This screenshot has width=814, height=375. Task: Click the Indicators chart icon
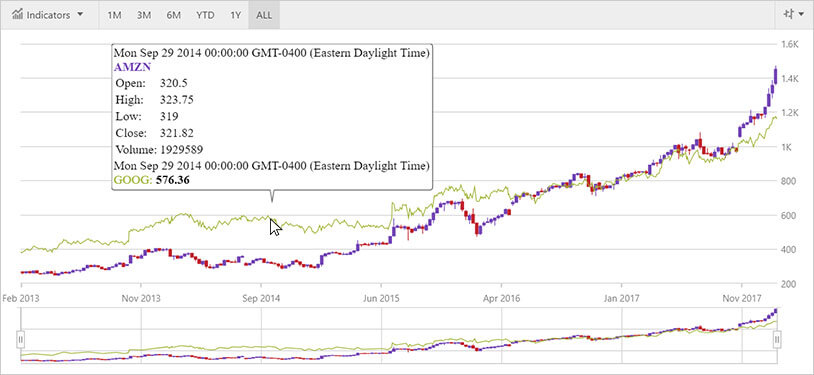click(x=18, y=15)
